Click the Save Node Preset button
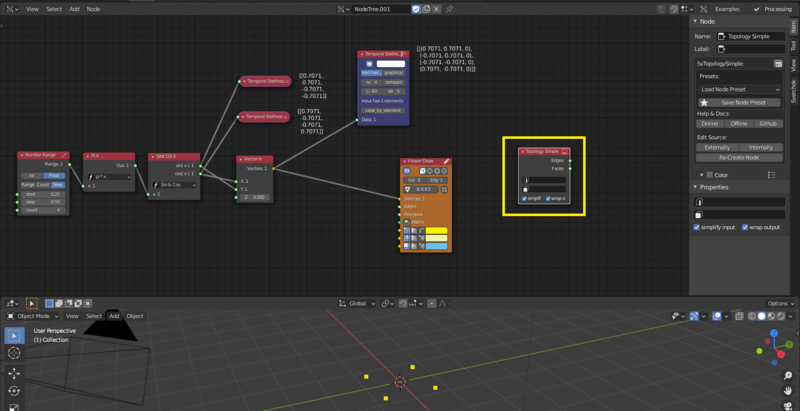Screen dimensions: 800x411 point(739,102)
